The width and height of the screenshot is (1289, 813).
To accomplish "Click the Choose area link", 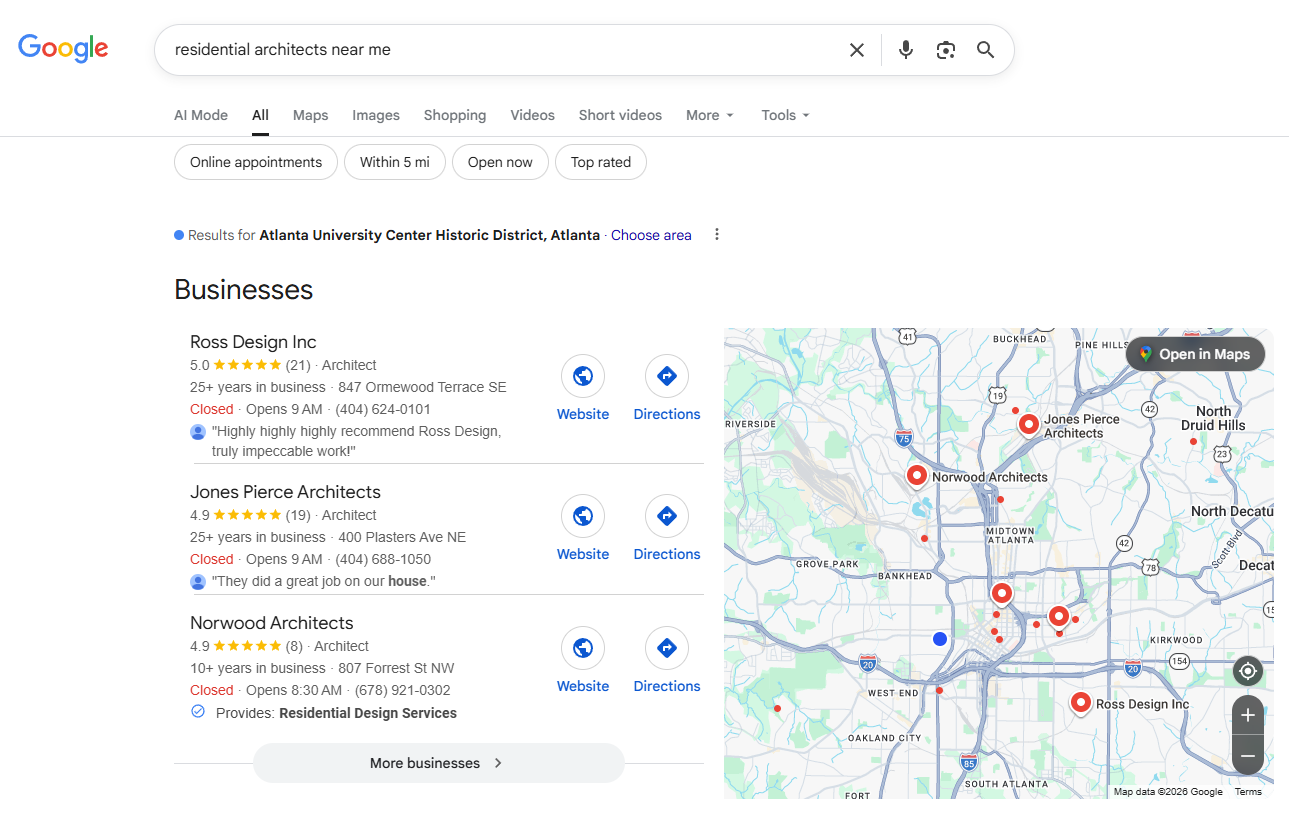I will coord(651,235).
